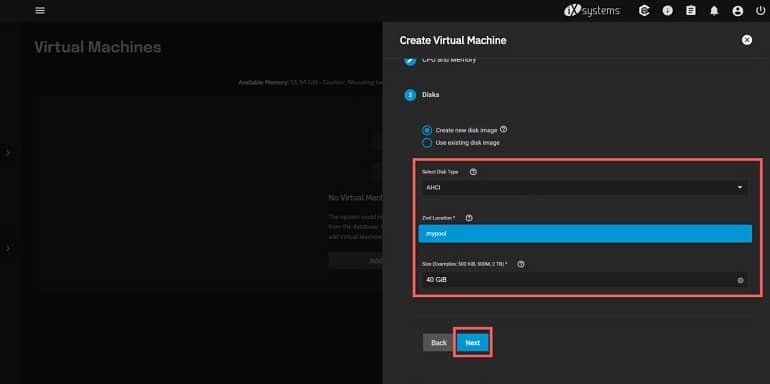Choose mypool option in Zvol Location
This screenshot has height=384, width=770.
tap(585, 234)
